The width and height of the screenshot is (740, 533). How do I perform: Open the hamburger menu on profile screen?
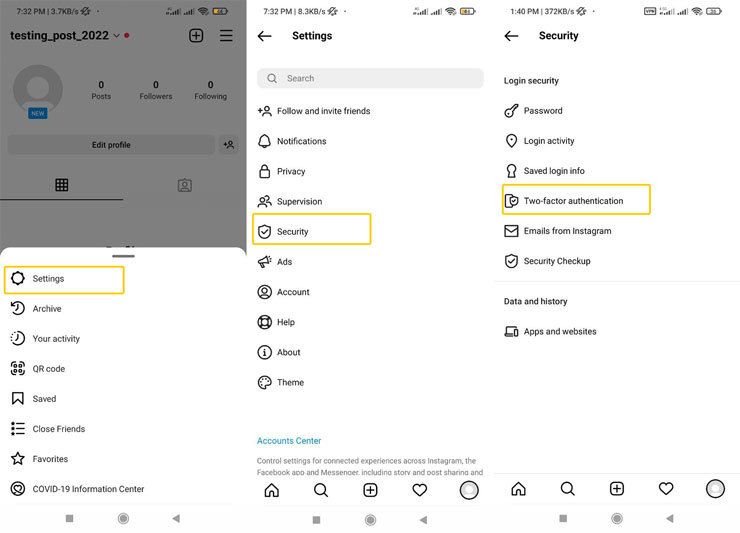click(x=227, y=35)
